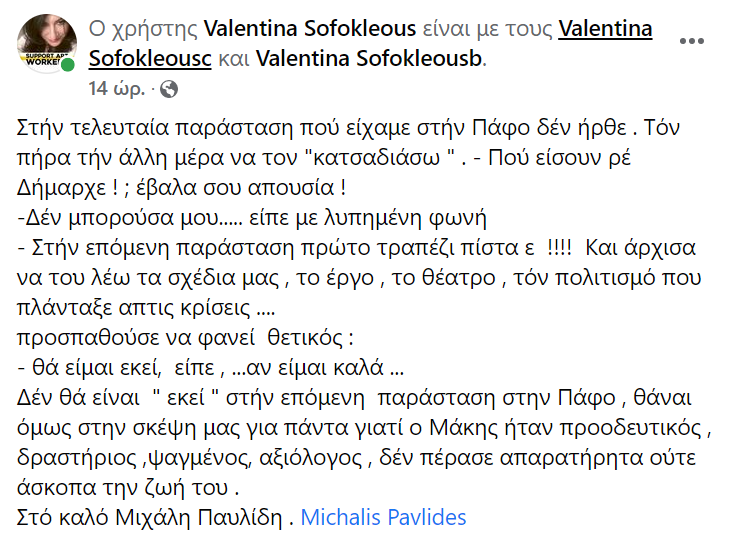Click the header text Ο χρήστης
The height and width of the screenshot is (542, 733).
click(144, 29)
